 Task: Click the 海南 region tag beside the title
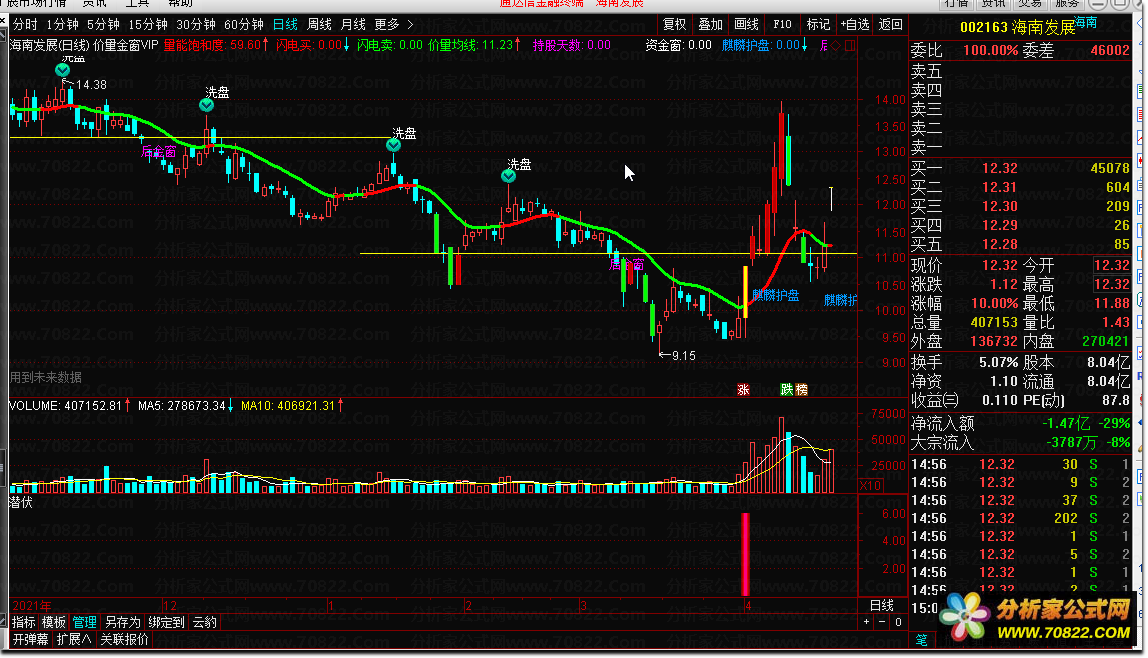pyautogui.click(x=1086, y=23)
